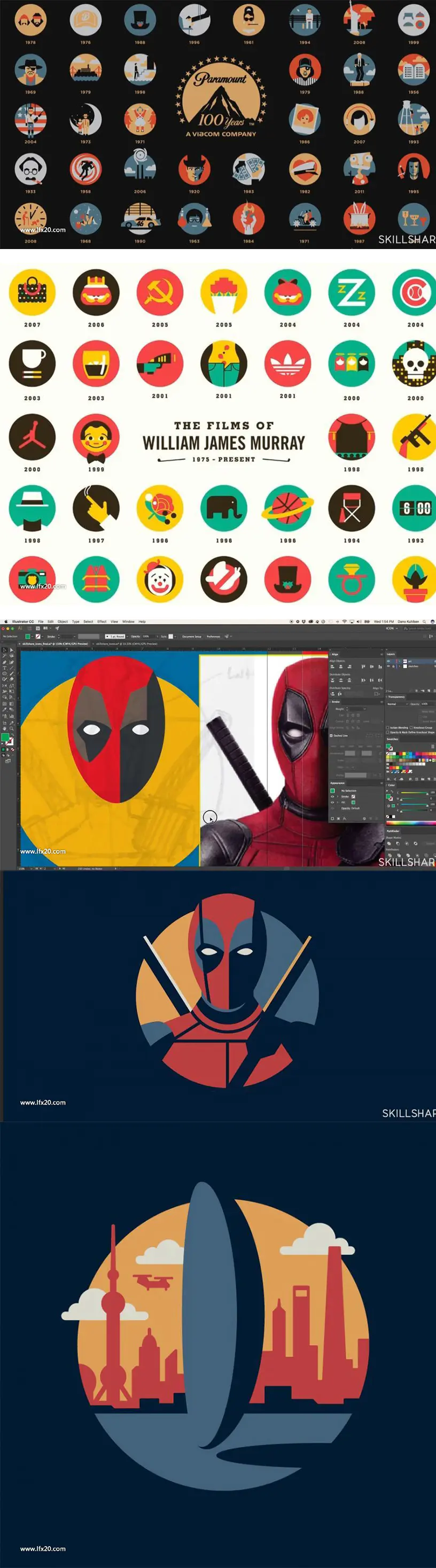Image resolution: width=436 pixels, height=1568 pixels.
Task: Click the send-to rocket icon in application bar
Action: (57, 628)
